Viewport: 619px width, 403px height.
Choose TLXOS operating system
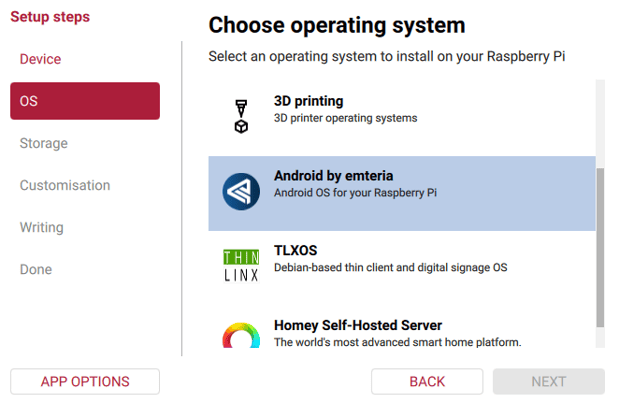[402, 268]
